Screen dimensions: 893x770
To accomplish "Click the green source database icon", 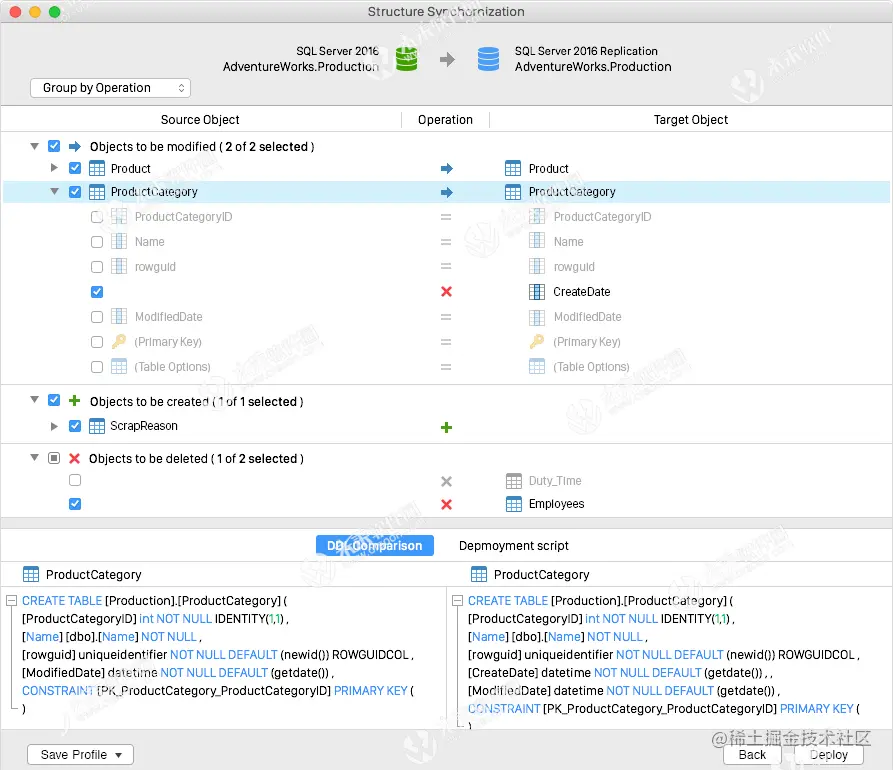I will [x=407, y=59].
